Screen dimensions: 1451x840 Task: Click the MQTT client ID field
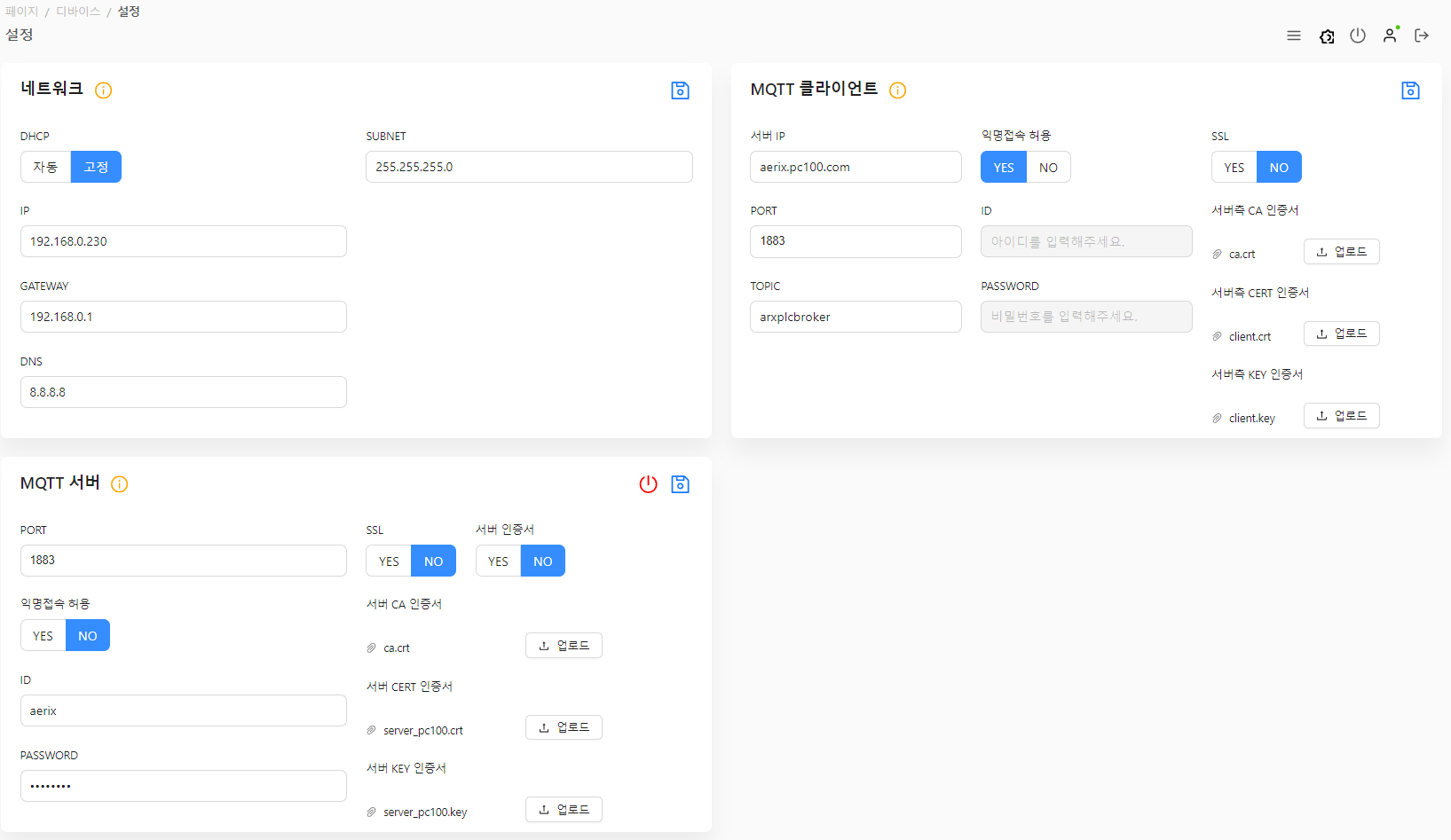(x=1086, y=241)
